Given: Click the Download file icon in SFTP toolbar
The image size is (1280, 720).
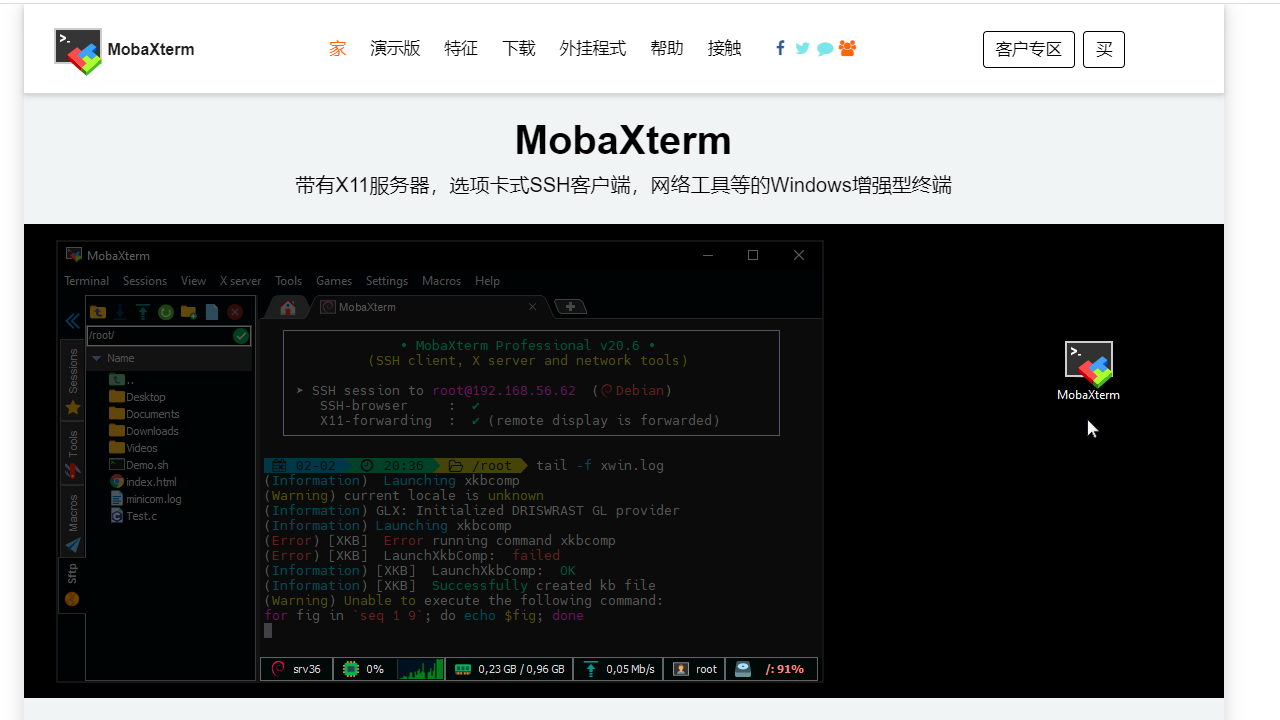Looking at the screenshot, I should (121, 312).
